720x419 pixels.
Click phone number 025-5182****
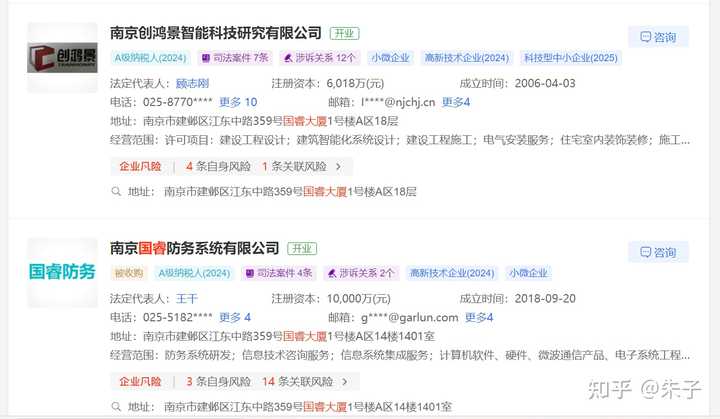(178, 317)
